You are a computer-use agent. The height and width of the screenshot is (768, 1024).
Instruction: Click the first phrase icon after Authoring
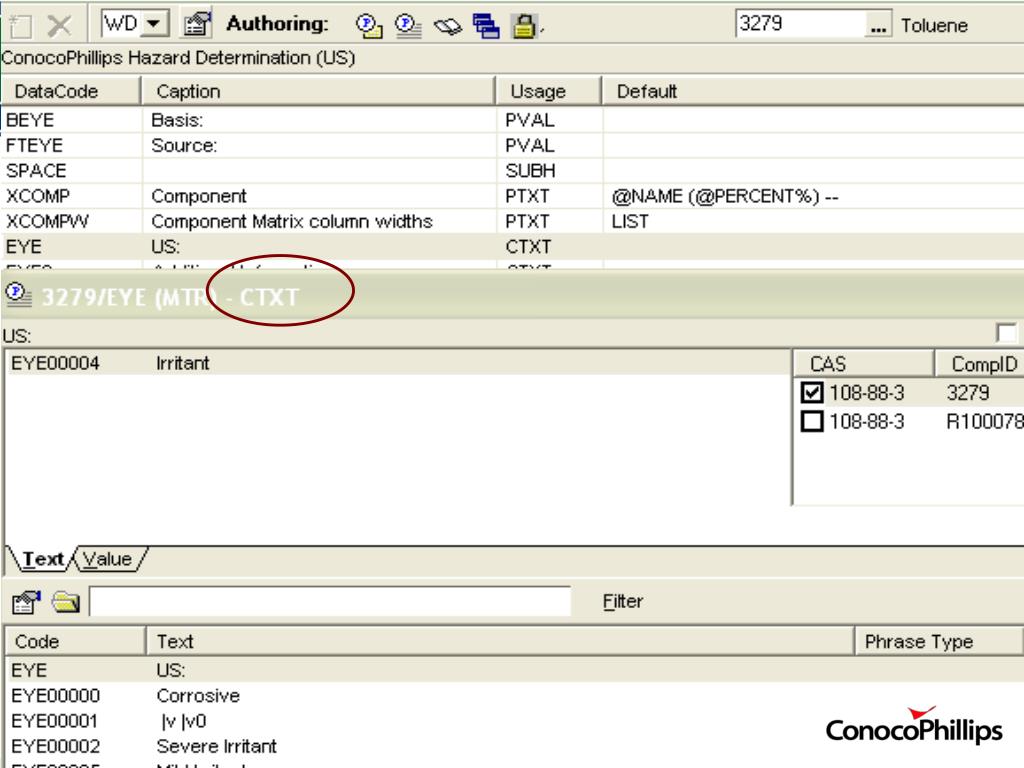(369, 26)
